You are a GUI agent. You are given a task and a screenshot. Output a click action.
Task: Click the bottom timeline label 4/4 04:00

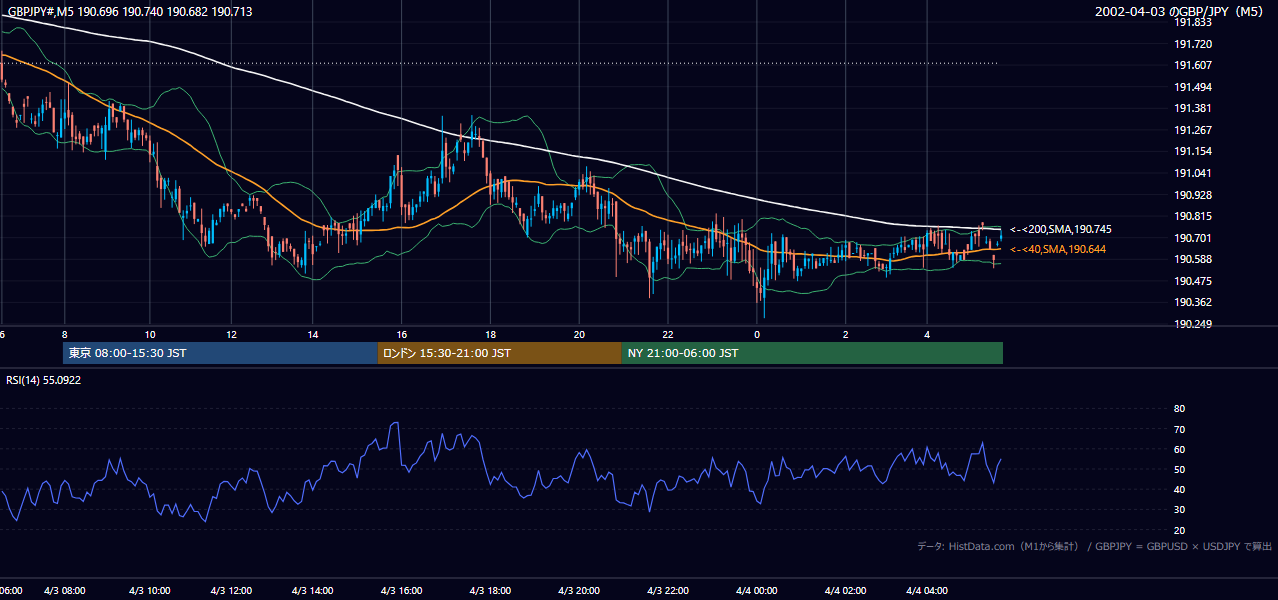click(927, 591)
